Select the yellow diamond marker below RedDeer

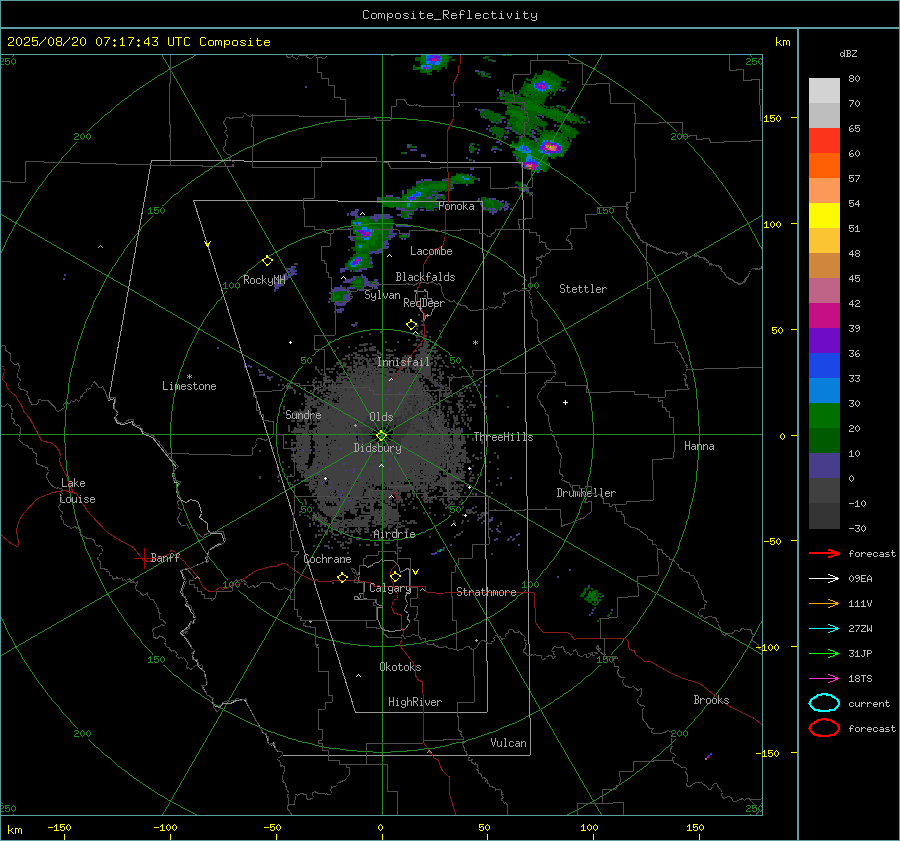pyautogui.click(x=411, y=325)
